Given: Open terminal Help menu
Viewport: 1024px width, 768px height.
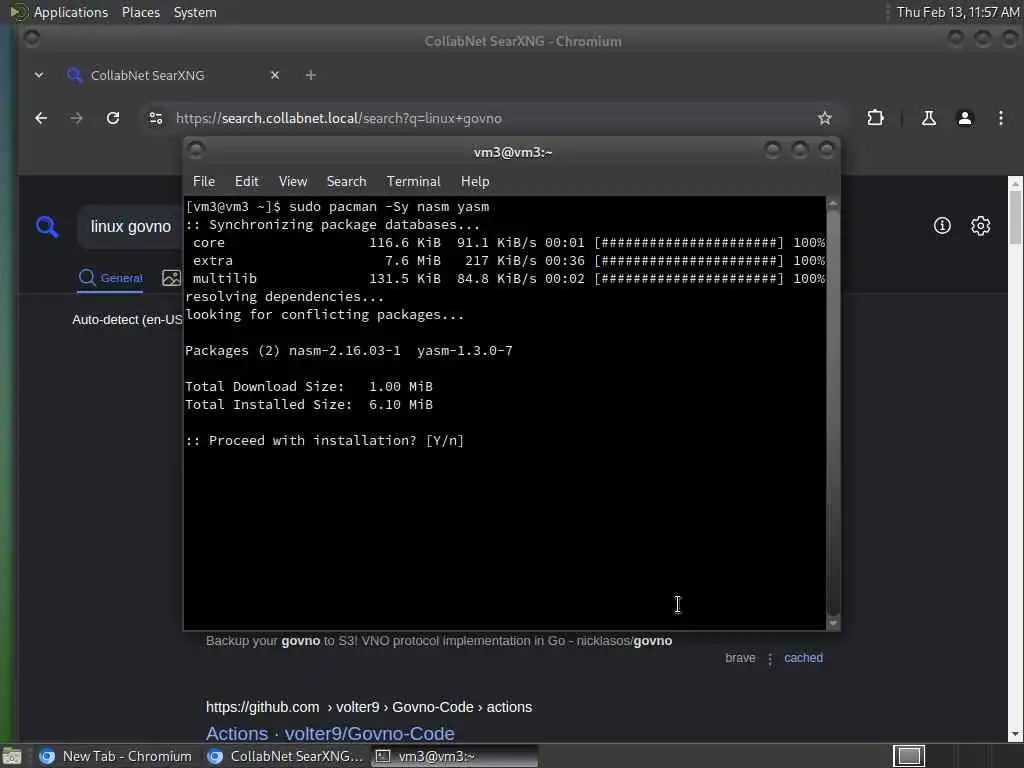Looking at the screenshot, I should click(x=475, y=182).
